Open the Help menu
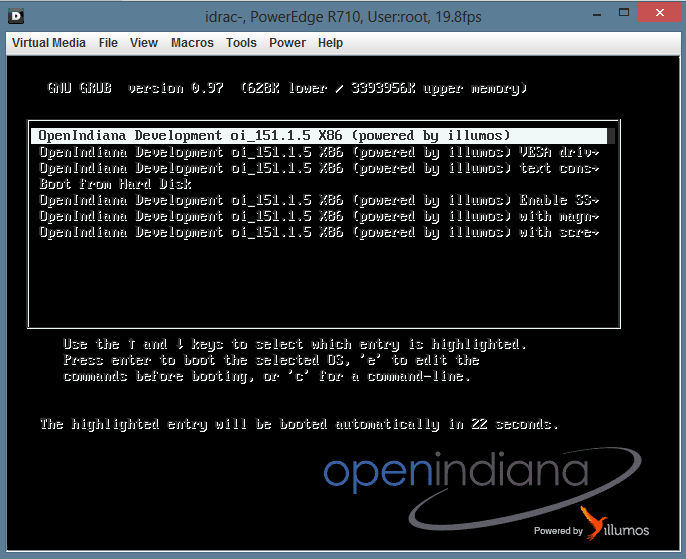 pos(330,43)
